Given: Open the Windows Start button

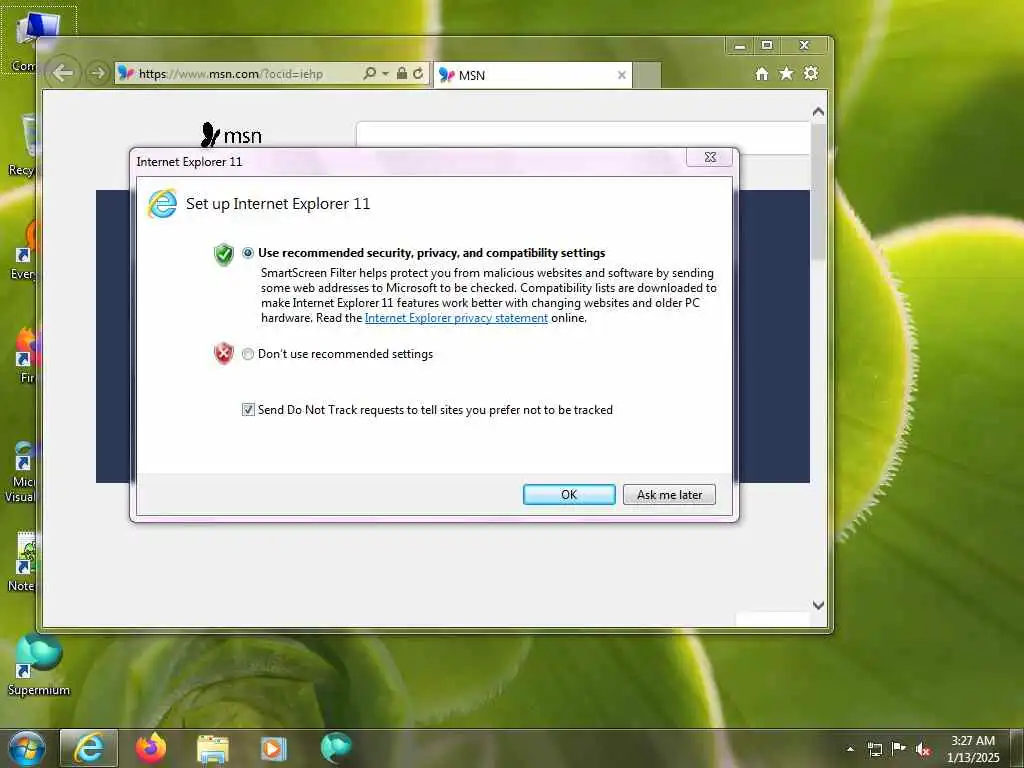Looking at the screenshot, I should (x=27, y=748).
